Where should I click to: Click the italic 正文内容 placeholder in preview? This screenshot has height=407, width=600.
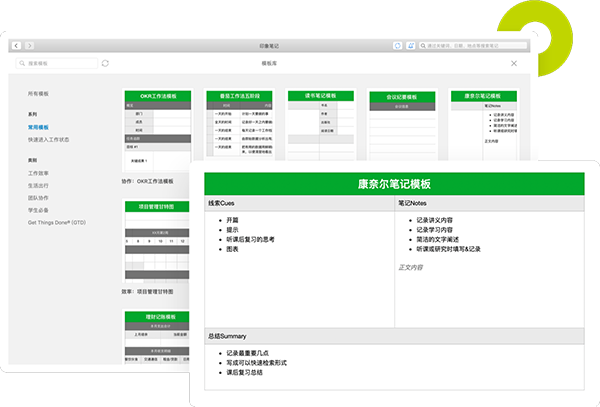coord(411,267)
